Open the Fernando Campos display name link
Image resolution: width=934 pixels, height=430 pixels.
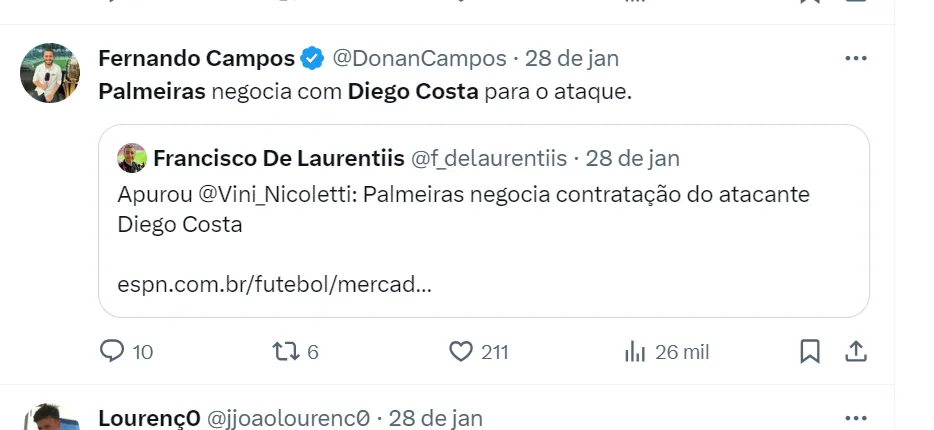[196, 58]
